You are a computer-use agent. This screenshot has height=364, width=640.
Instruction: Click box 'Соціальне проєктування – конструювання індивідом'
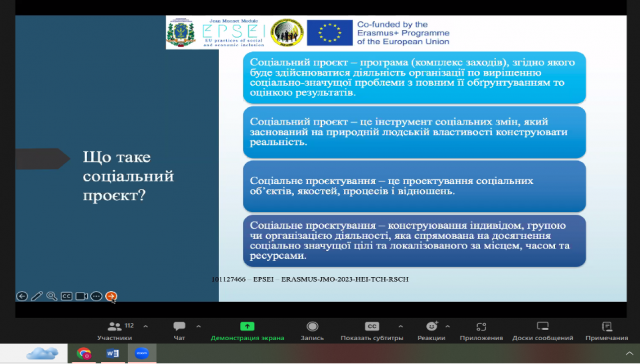coord(414,241)
